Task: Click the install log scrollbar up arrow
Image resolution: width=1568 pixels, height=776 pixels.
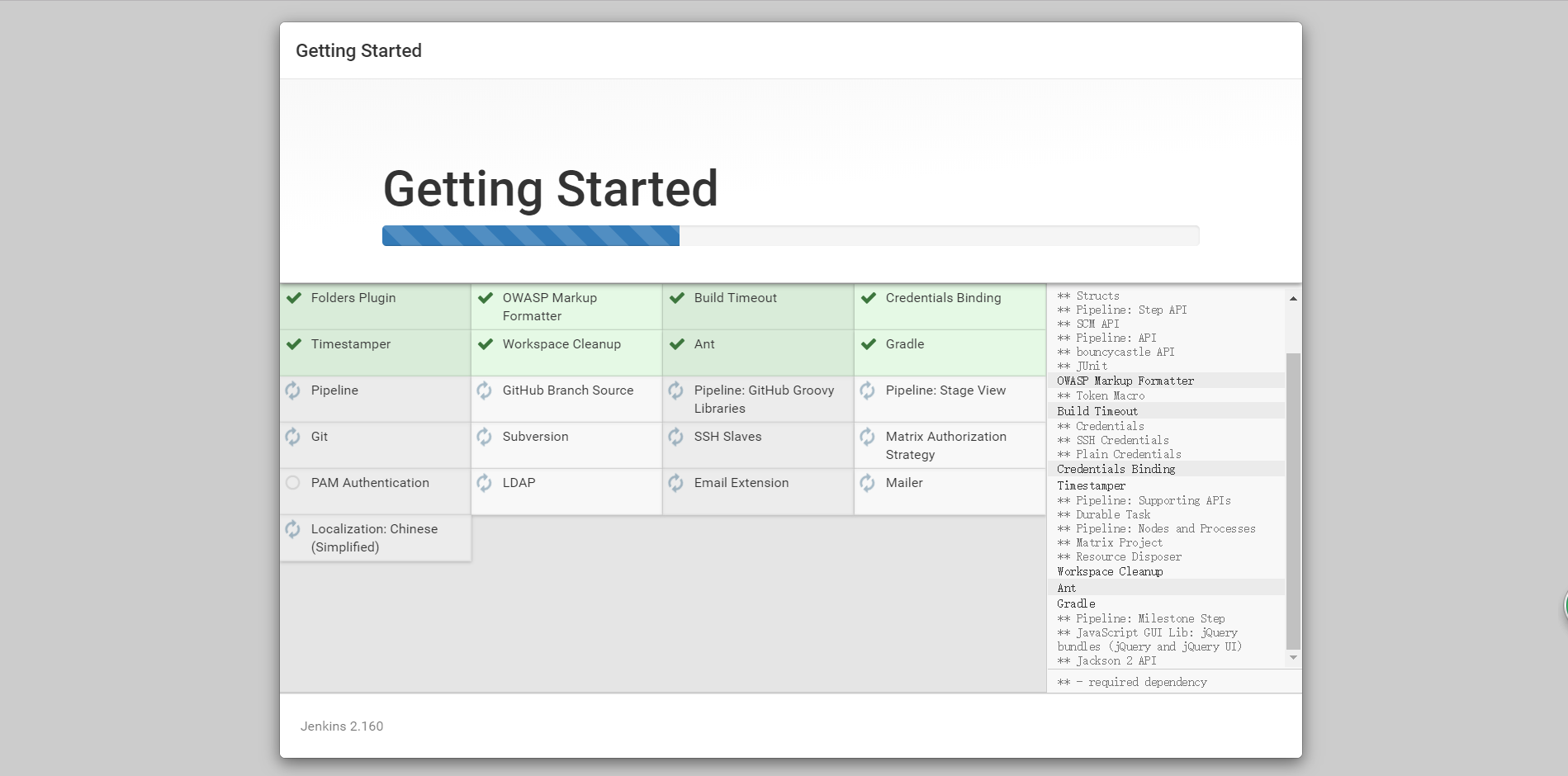Action: point(1293,299)
